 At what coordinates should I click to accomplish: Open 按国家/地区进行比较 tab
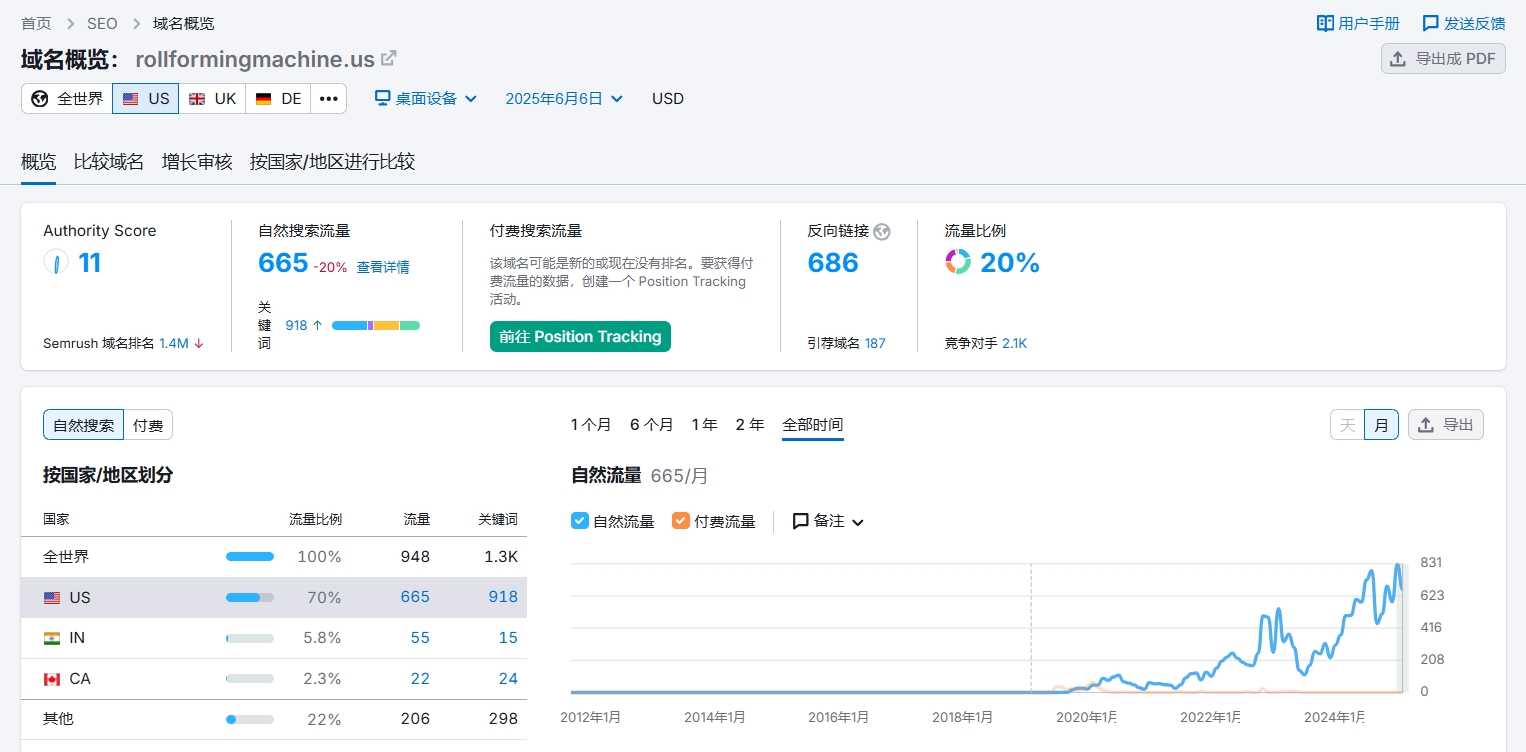(332, 162)
